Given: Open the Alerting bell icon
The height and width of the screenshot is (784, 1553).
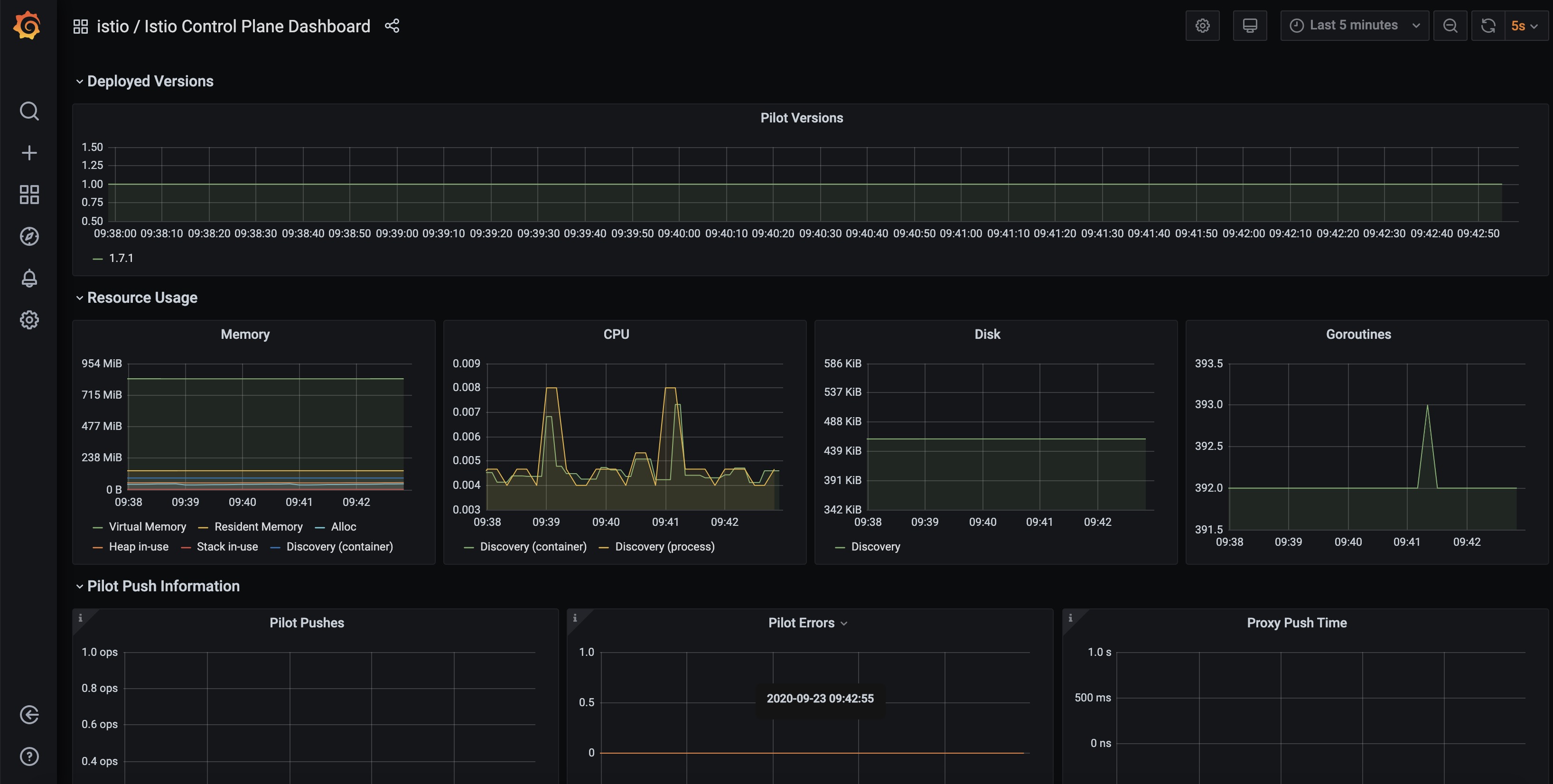Looking at the screenshot, I should [29, 278].
